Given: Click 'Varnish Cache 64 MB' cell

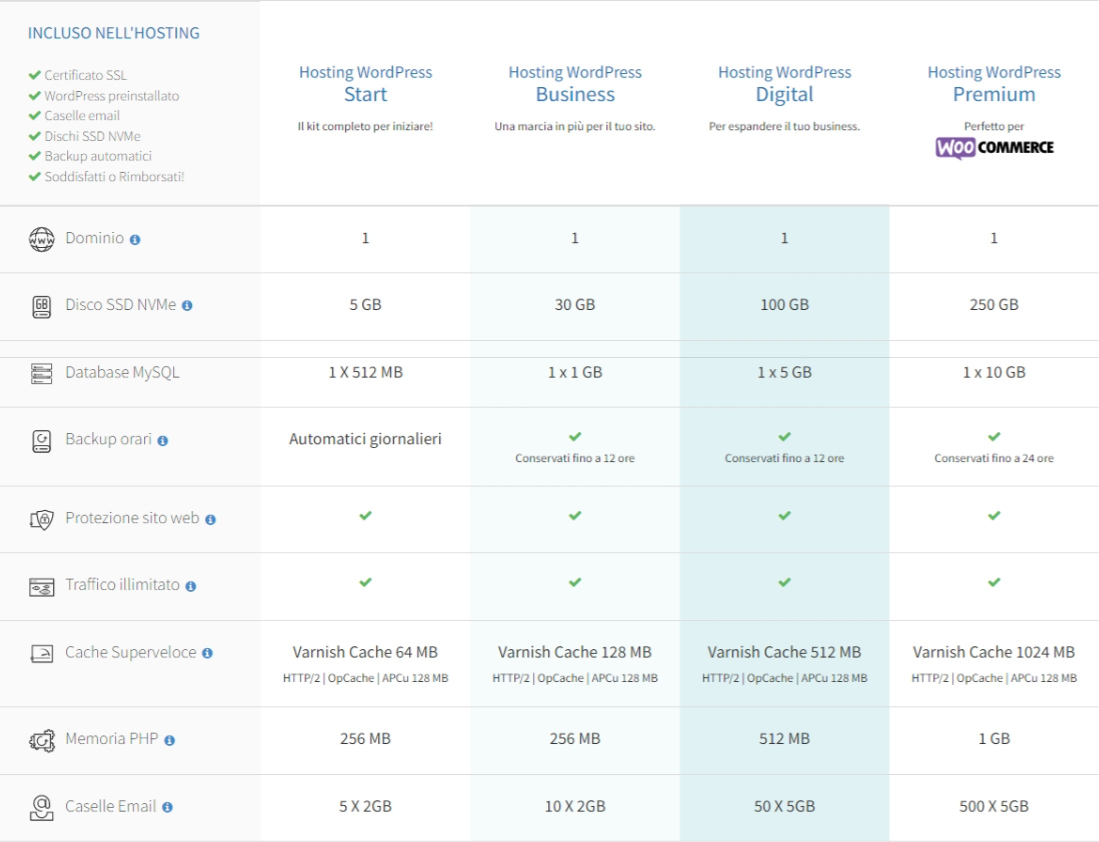Looking at the screenshot, I should 365,652.
